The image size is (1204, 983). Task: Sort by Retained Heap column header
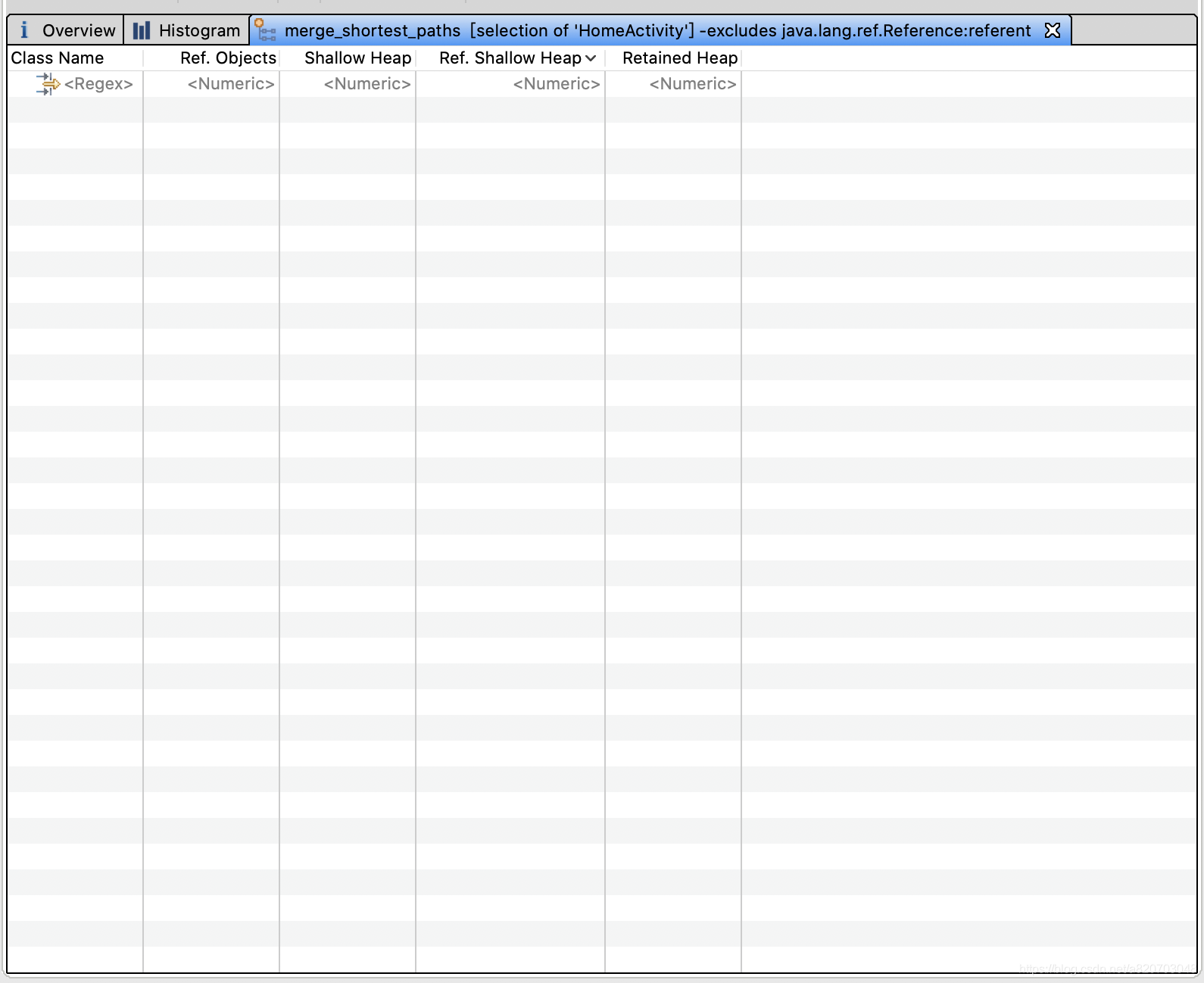(x=673, y=58)
